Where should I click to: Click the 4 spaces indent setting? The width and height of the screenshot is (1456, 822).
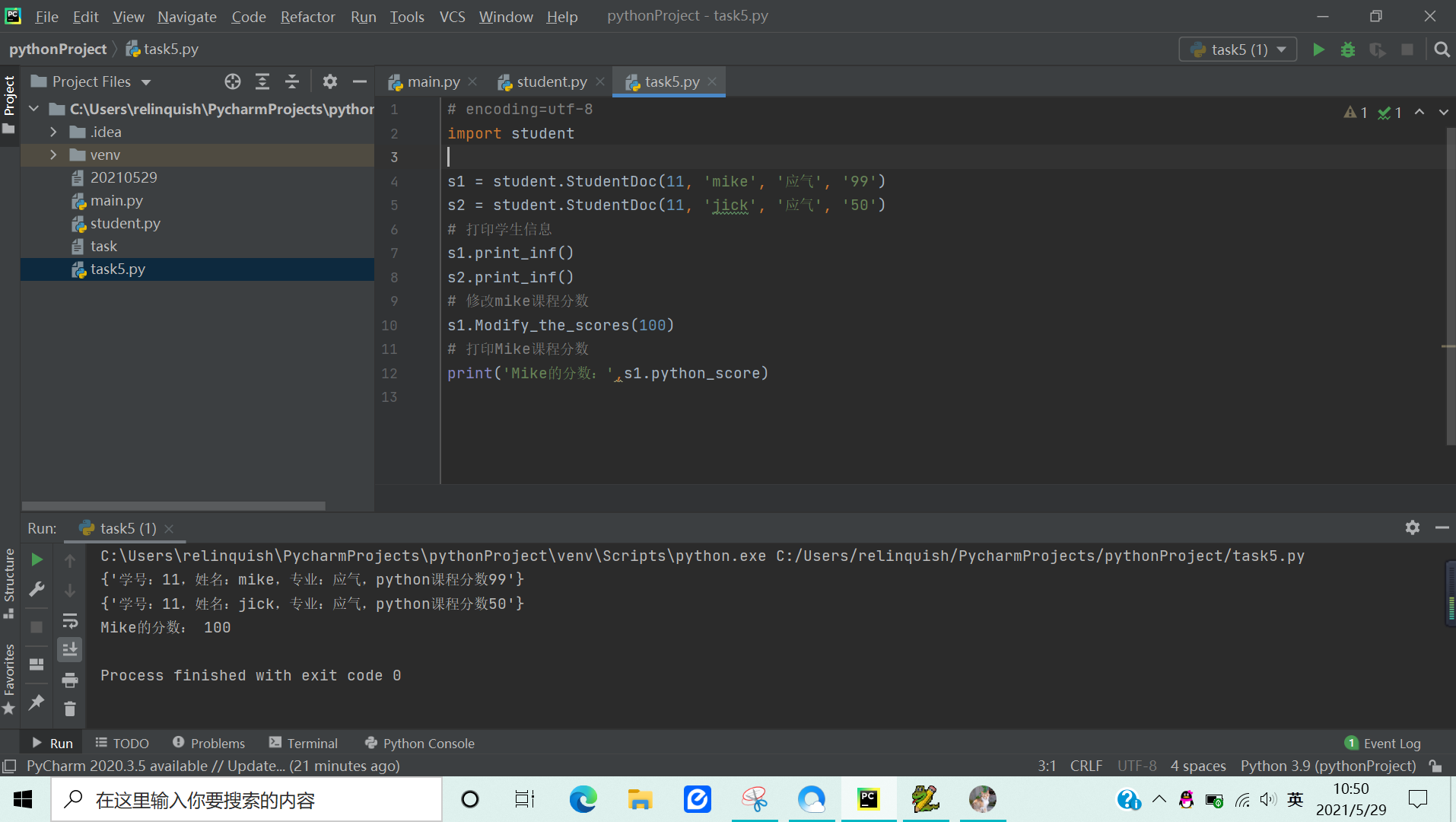pyautogui.click(x=1198, y=766)
